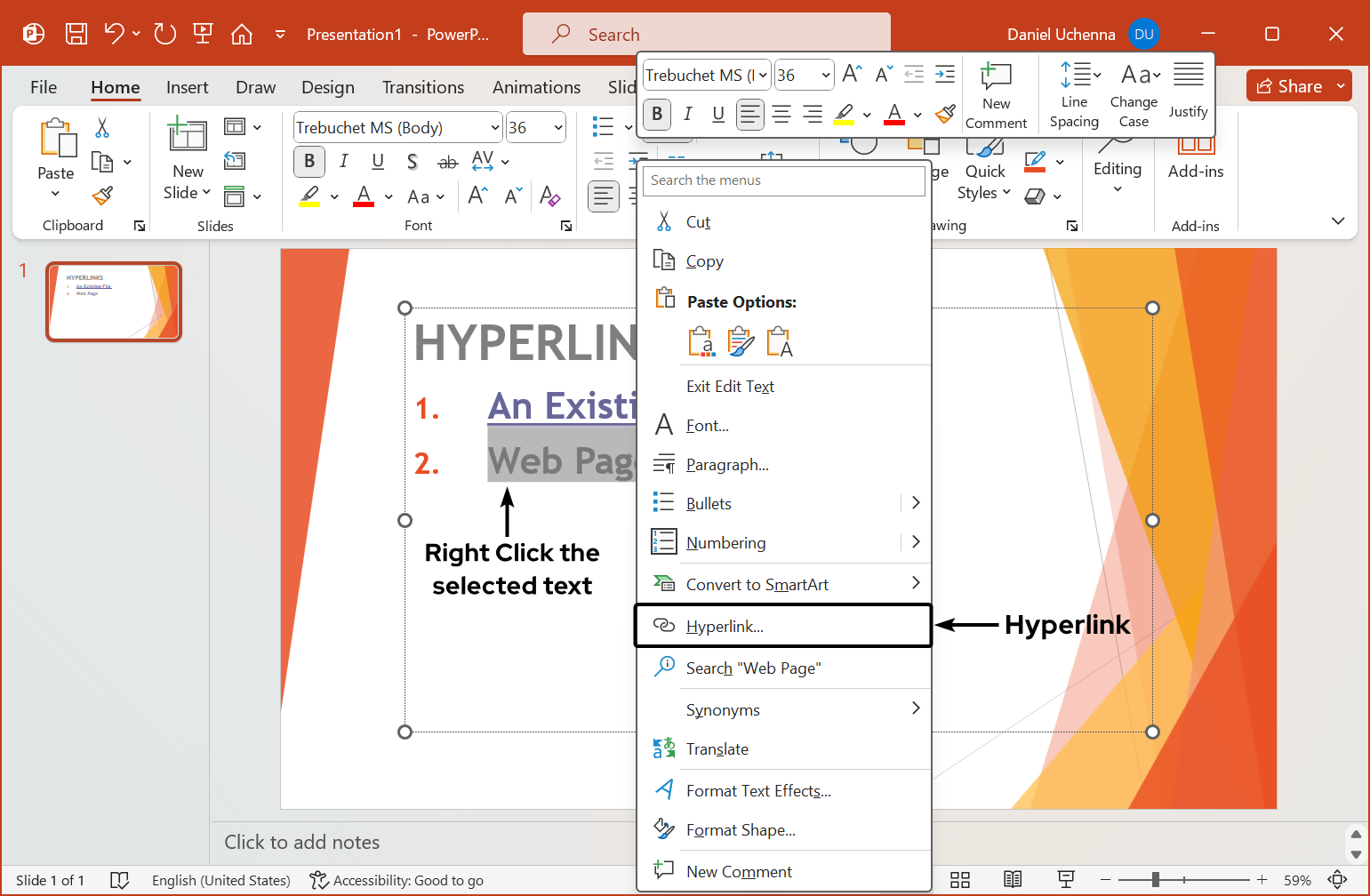Viewport: 1370px width, 896px height.
Task: Toggle Bold on the floating mini toolbar
Action: coord(656,114)
